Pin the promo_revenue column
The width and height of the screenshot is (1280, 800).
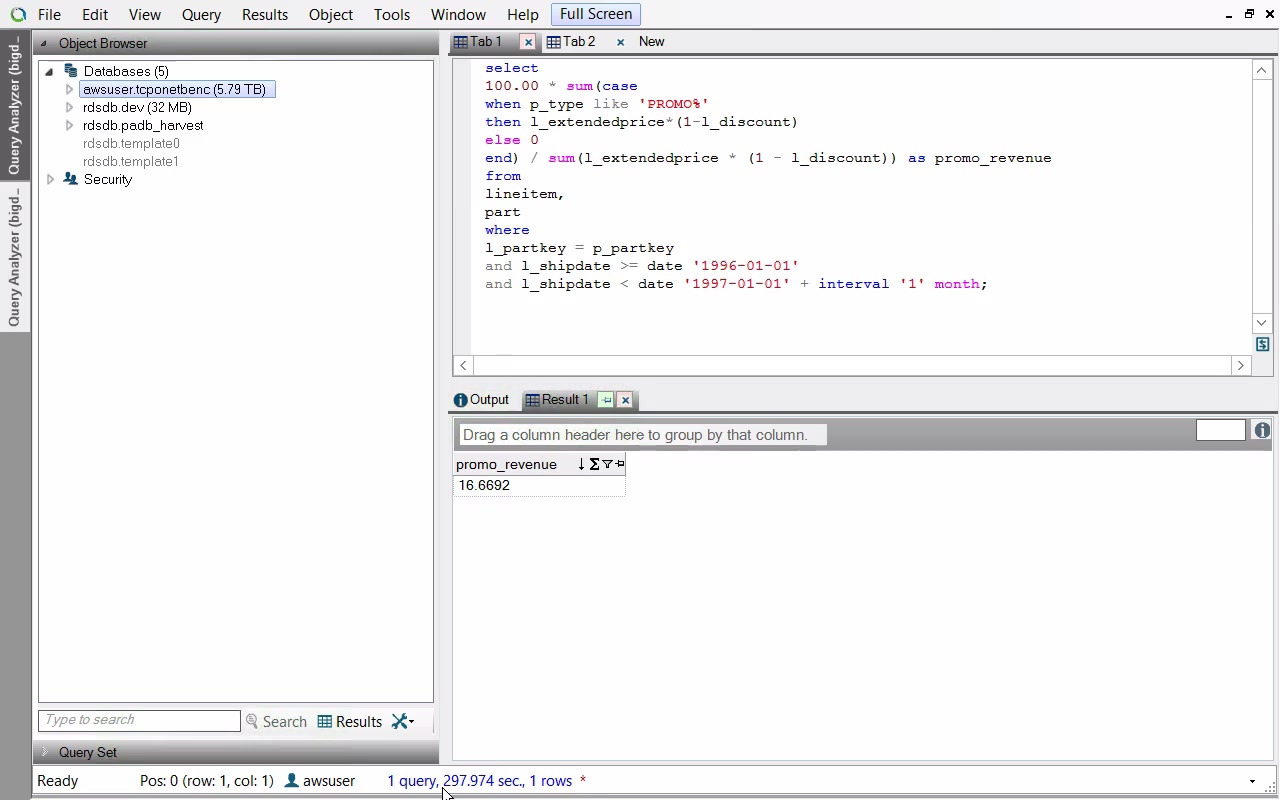pyautogui.click(x=620, y=464)
